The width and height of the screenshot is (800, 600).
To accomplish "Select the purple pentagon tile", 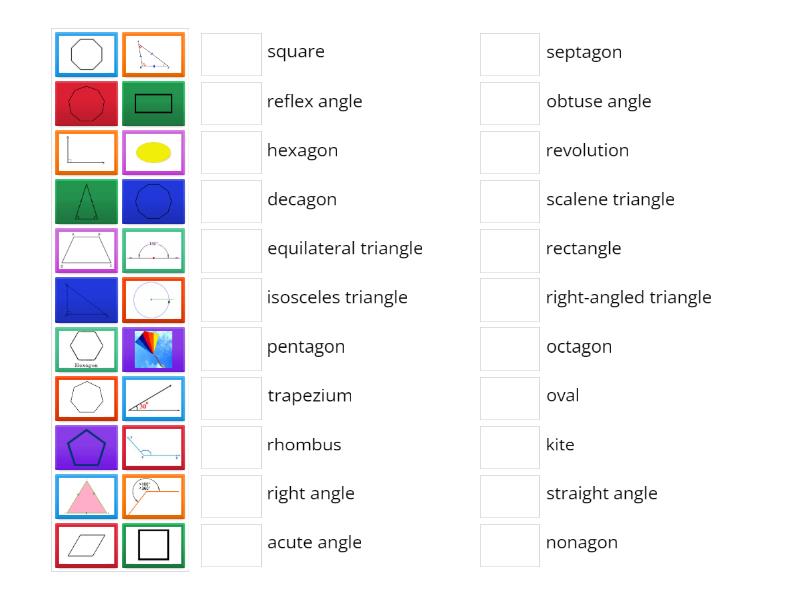I will coord(85,447).
